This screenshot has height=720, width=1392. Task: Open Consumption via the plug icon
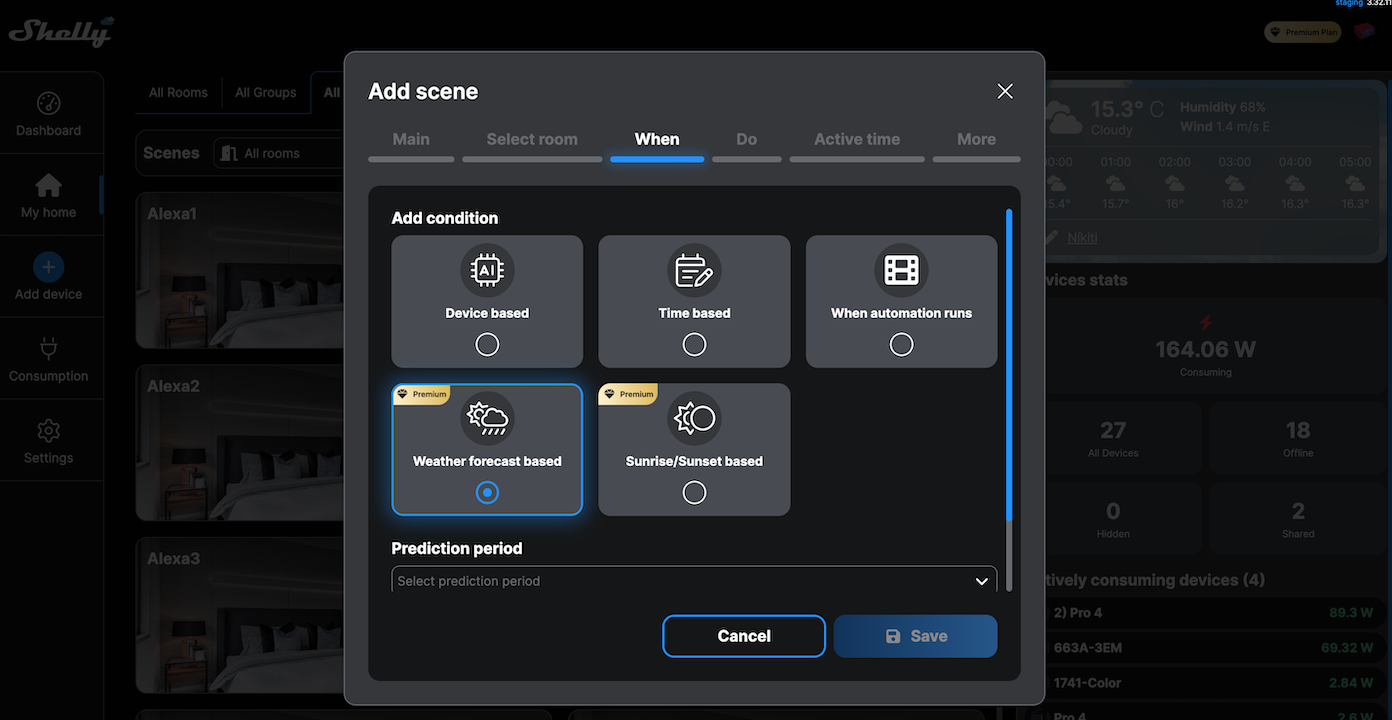tap(48, 349)
